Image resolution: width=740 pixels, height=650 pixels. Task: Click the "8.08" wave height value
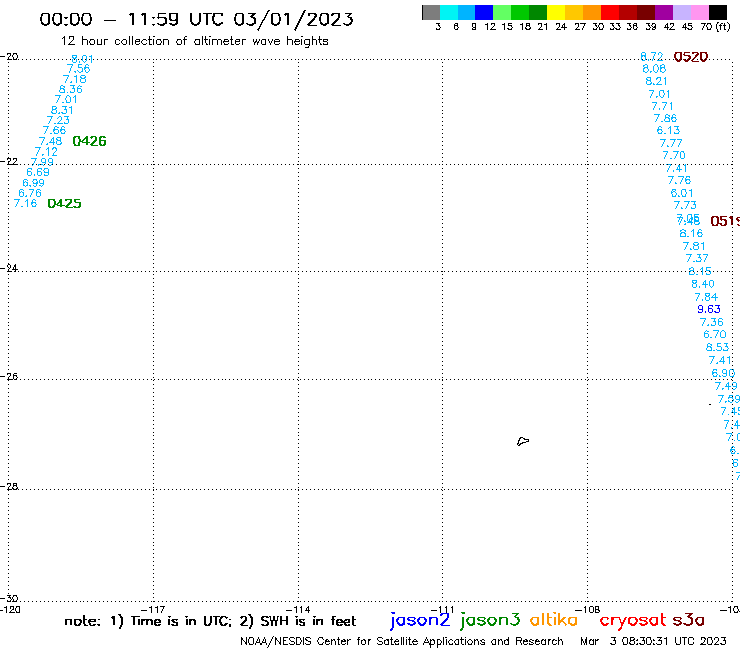coord(654,69)
